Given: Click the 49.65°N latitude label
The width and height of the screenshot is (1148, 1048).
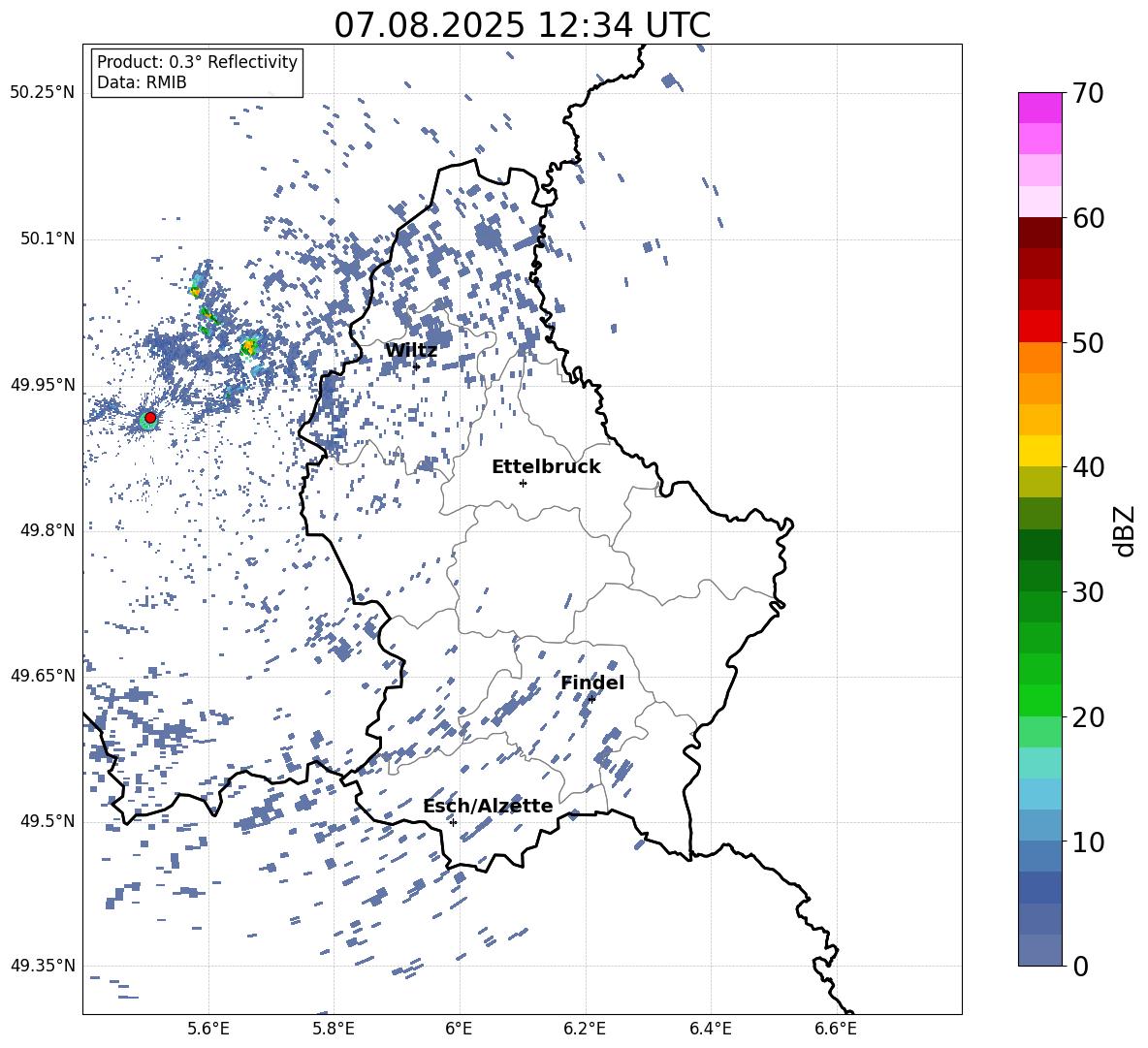Looking at the screenshot, I should 43,676.
